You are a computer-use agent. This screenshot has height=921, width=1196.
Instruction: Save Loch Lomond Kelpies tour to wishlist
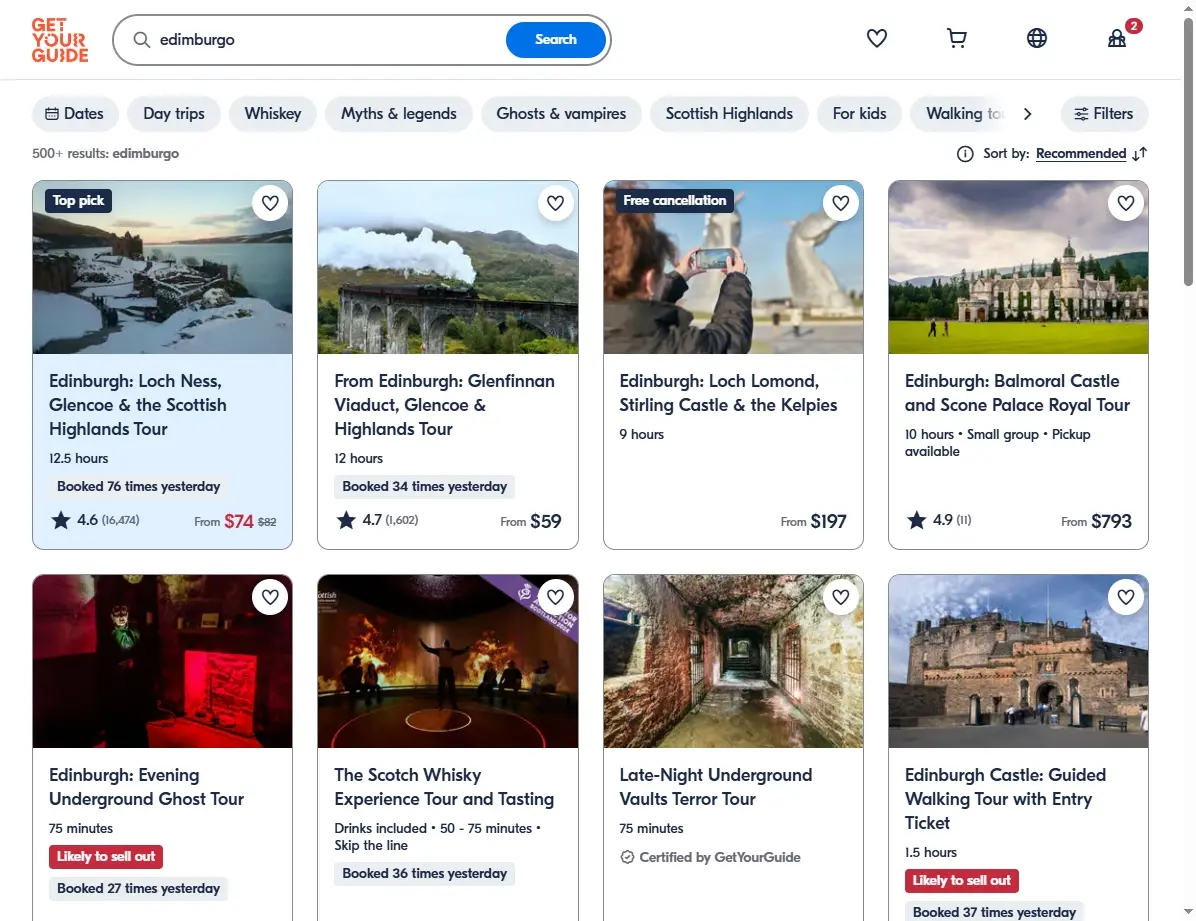[x=841, y=203]
